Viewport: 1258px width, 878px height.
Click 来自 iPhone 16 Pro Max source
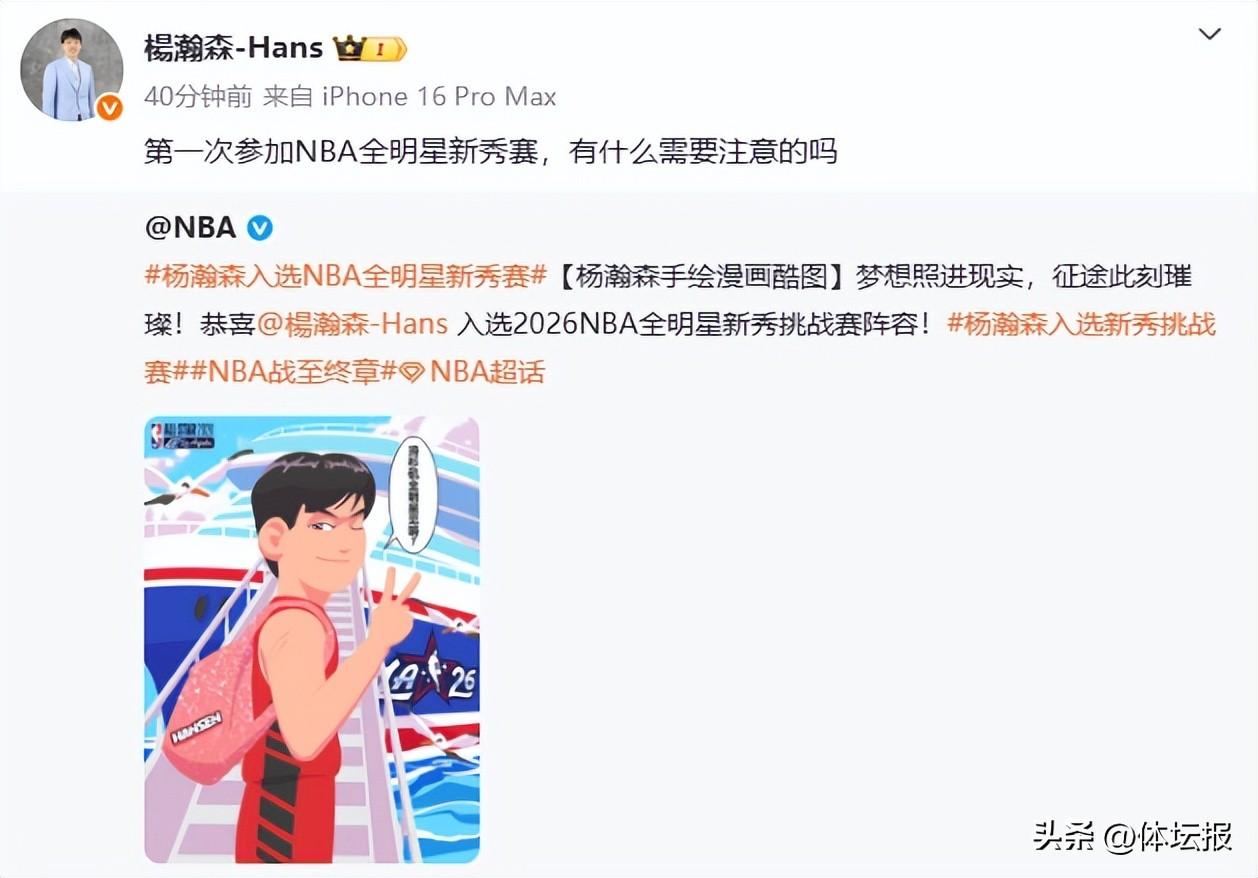(409, 97)
